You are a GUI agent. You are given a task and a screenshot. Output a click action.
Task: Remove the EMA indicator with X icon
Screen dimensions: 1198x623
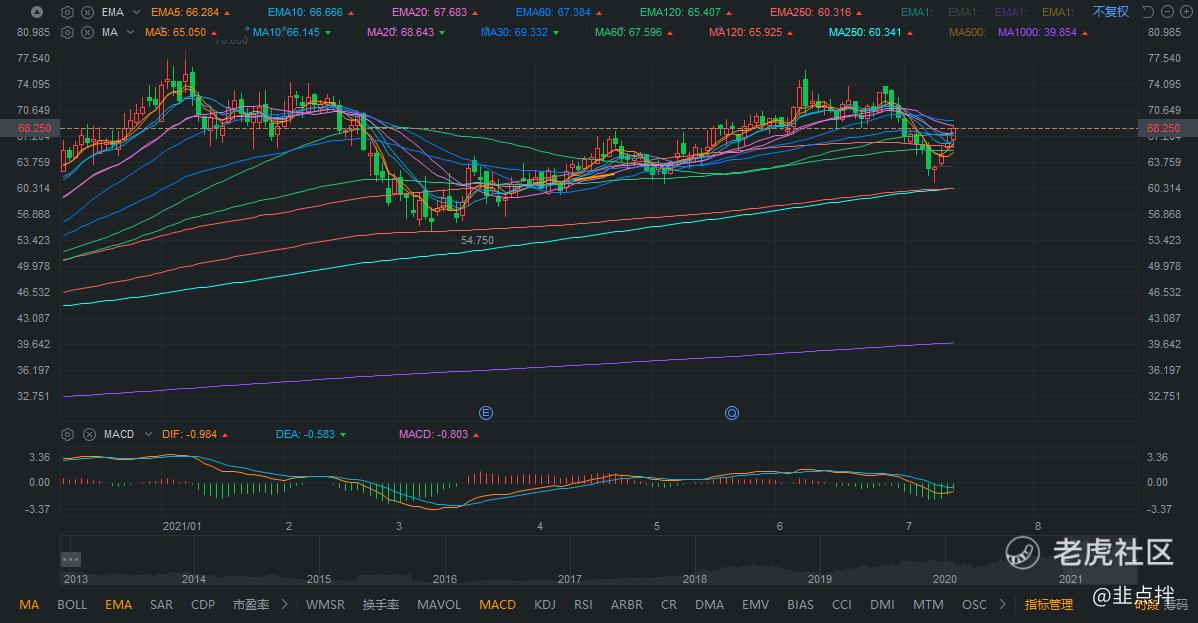click(88, 12)
